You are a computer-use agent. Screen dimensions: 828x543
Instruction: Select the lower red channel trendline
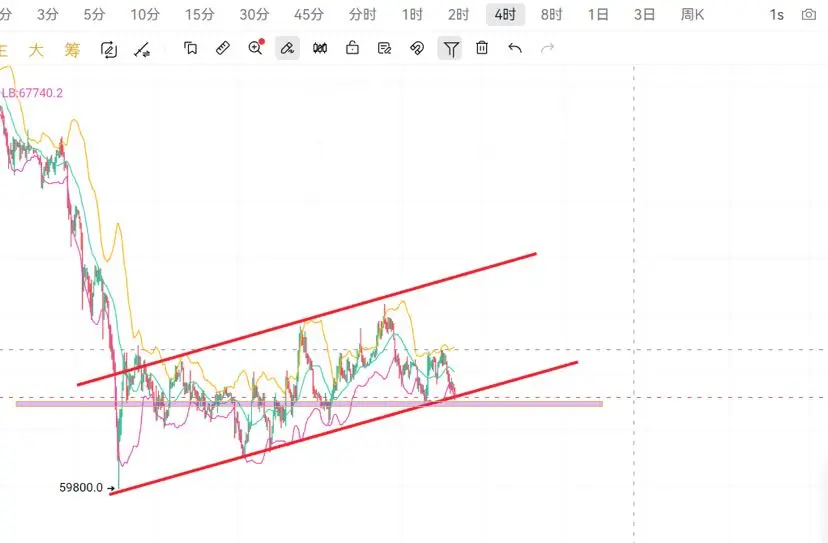(343, 428)
